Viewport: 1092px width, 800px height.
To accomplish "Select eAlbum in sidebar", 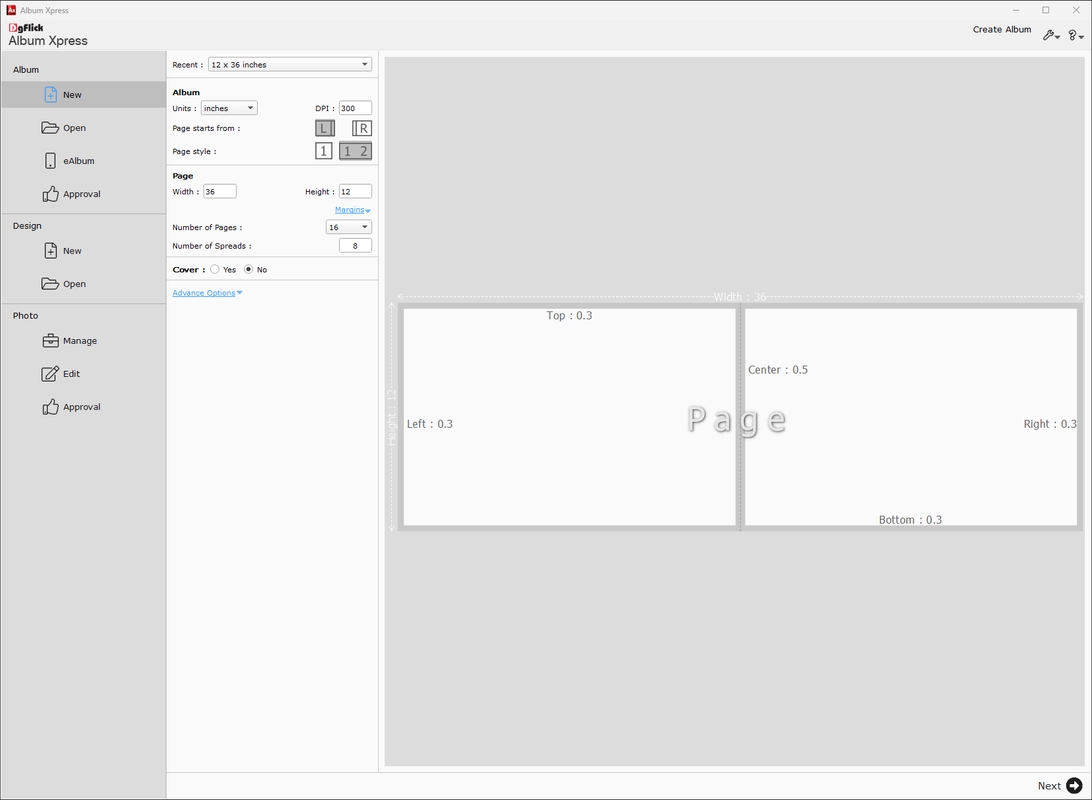I will coord(84,161).
